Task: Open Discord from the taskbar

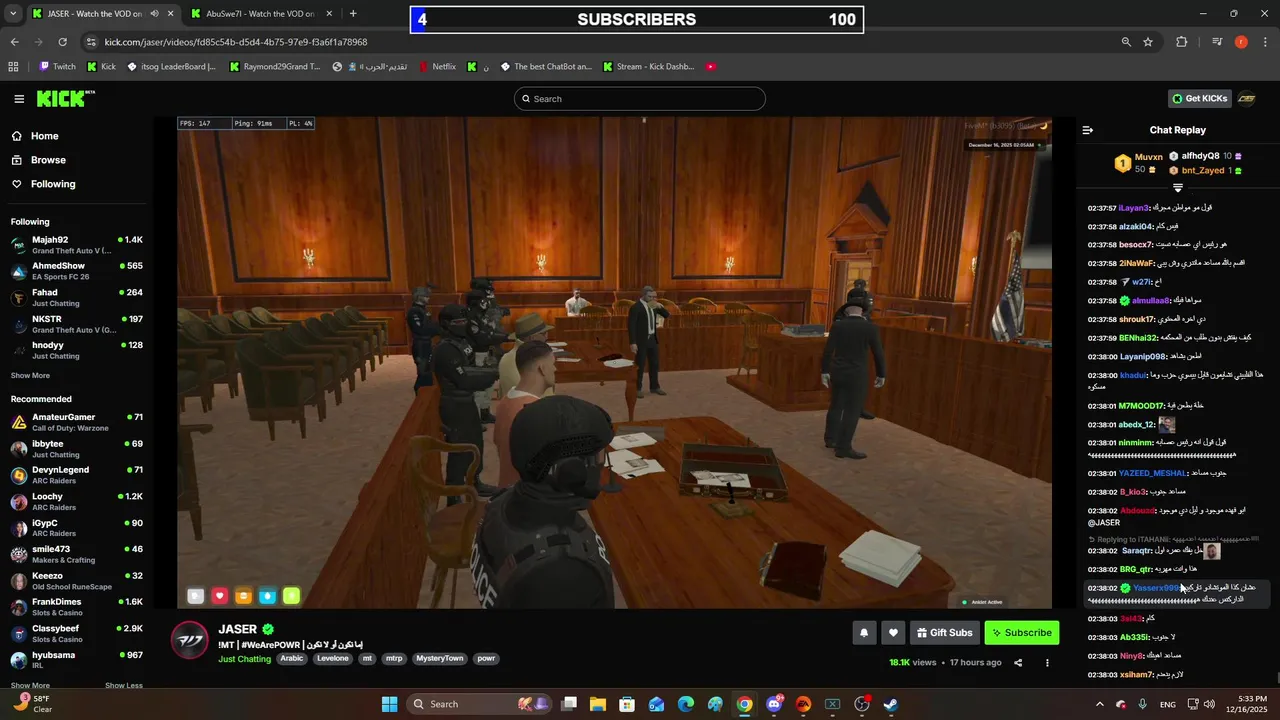Action: pyautogui.click(x=774, y=704)
